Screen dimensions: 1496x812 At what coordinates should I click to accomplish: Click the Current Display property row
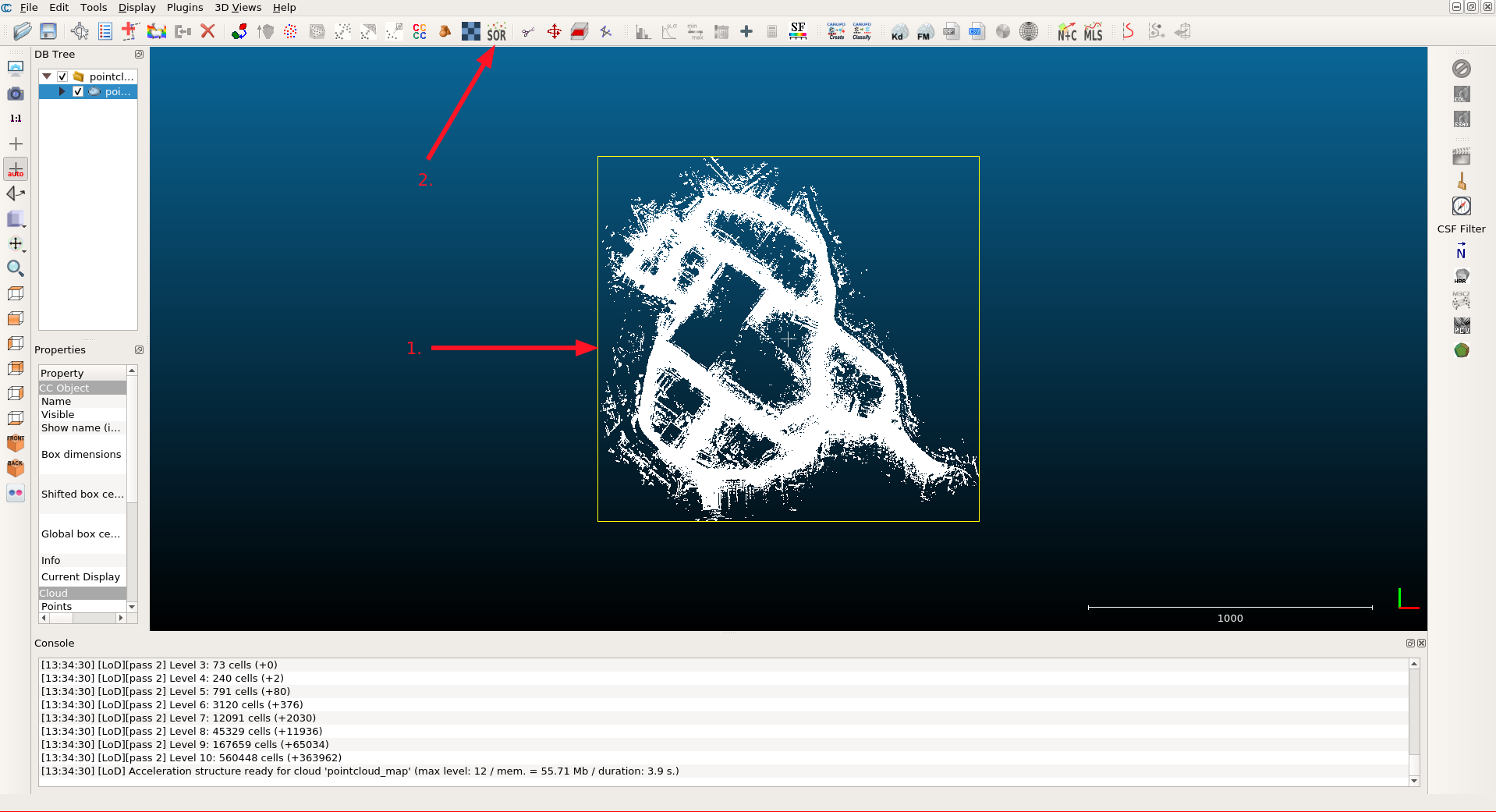click(81, 577)
